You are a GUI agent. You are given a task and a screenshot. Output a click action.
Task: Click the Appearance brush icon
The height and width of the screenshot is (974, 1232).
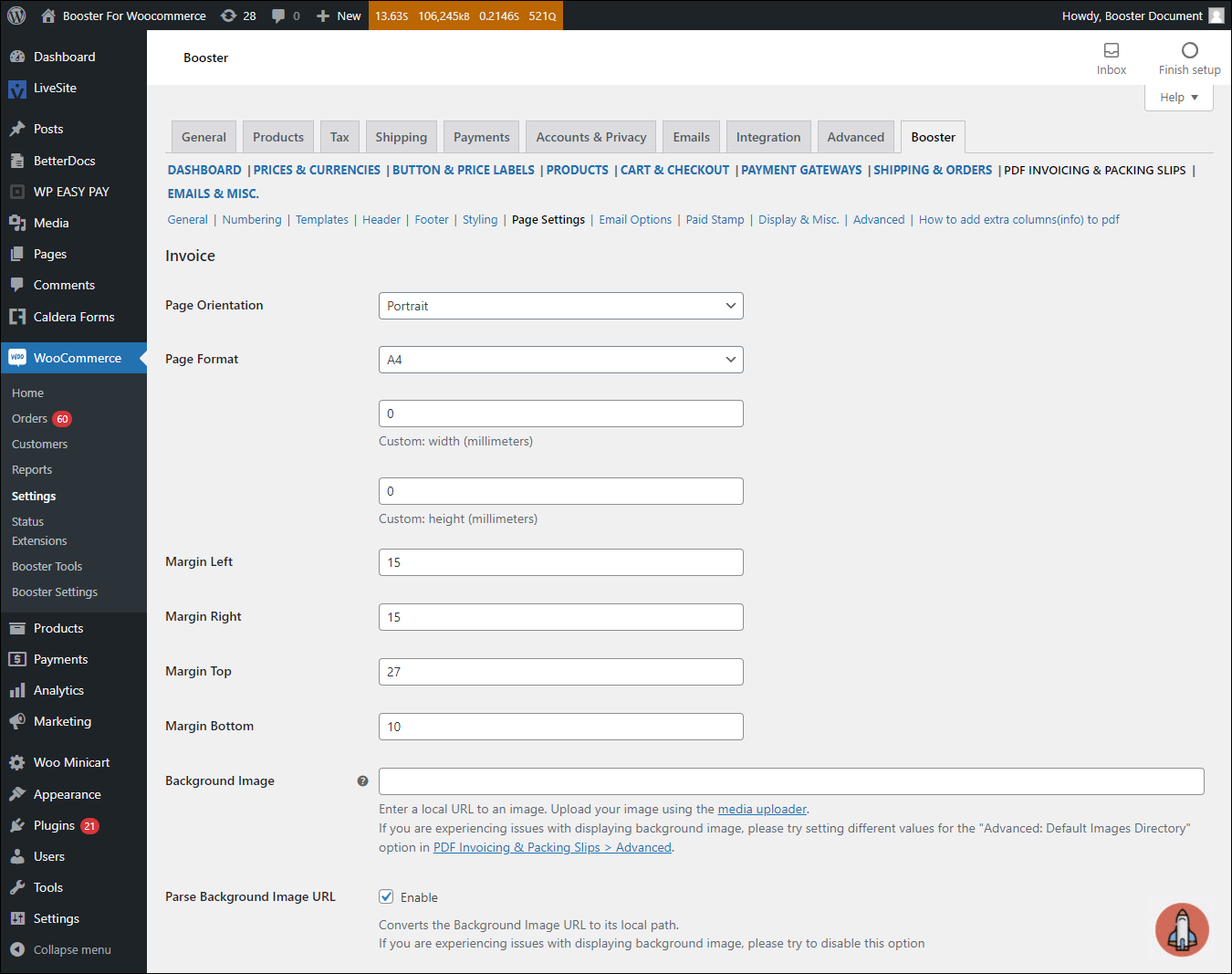(x=17, y=794)
